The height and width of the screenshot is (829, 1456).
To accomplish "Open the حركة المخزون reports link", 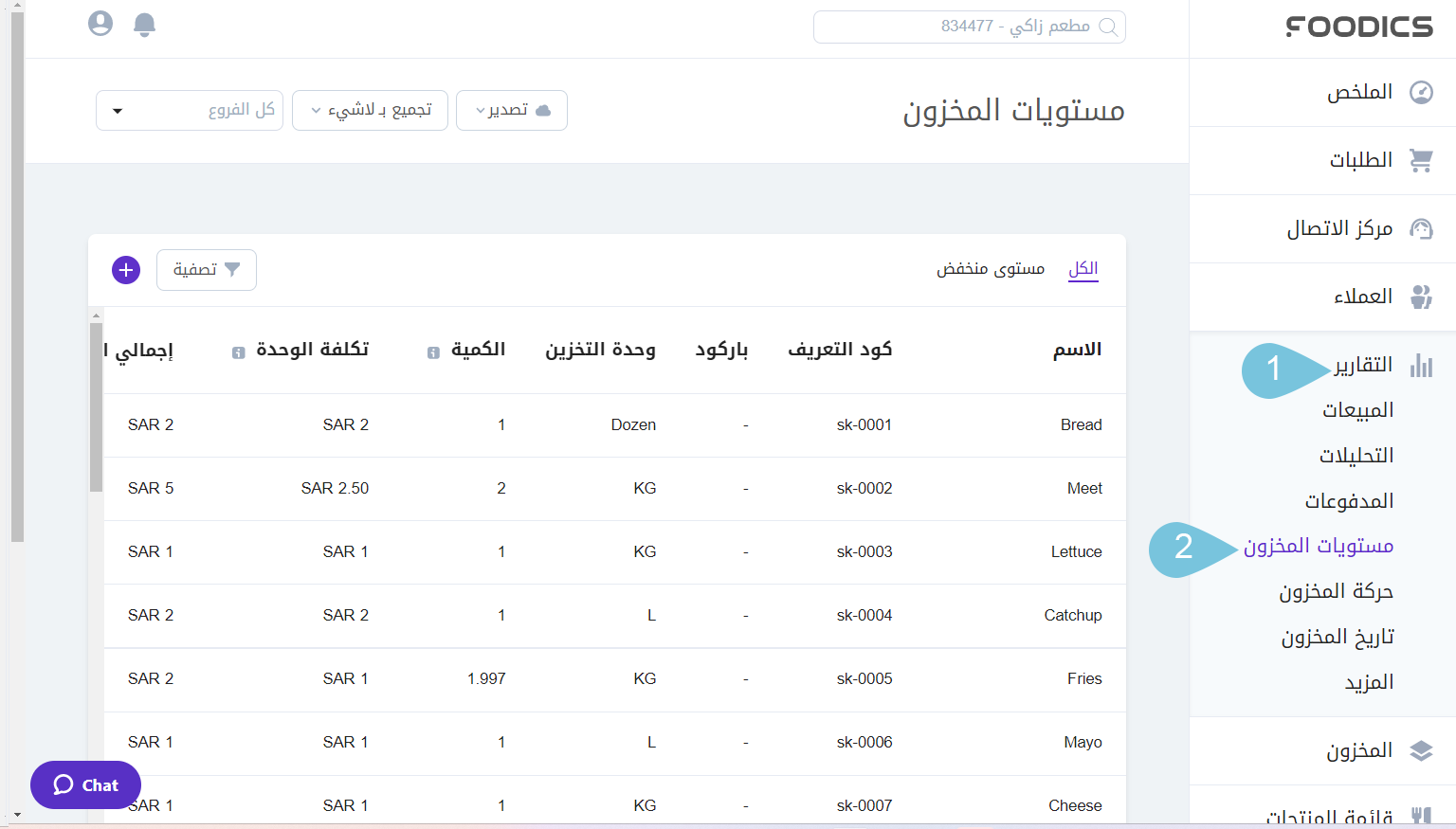I will [x=1337, y=592].
